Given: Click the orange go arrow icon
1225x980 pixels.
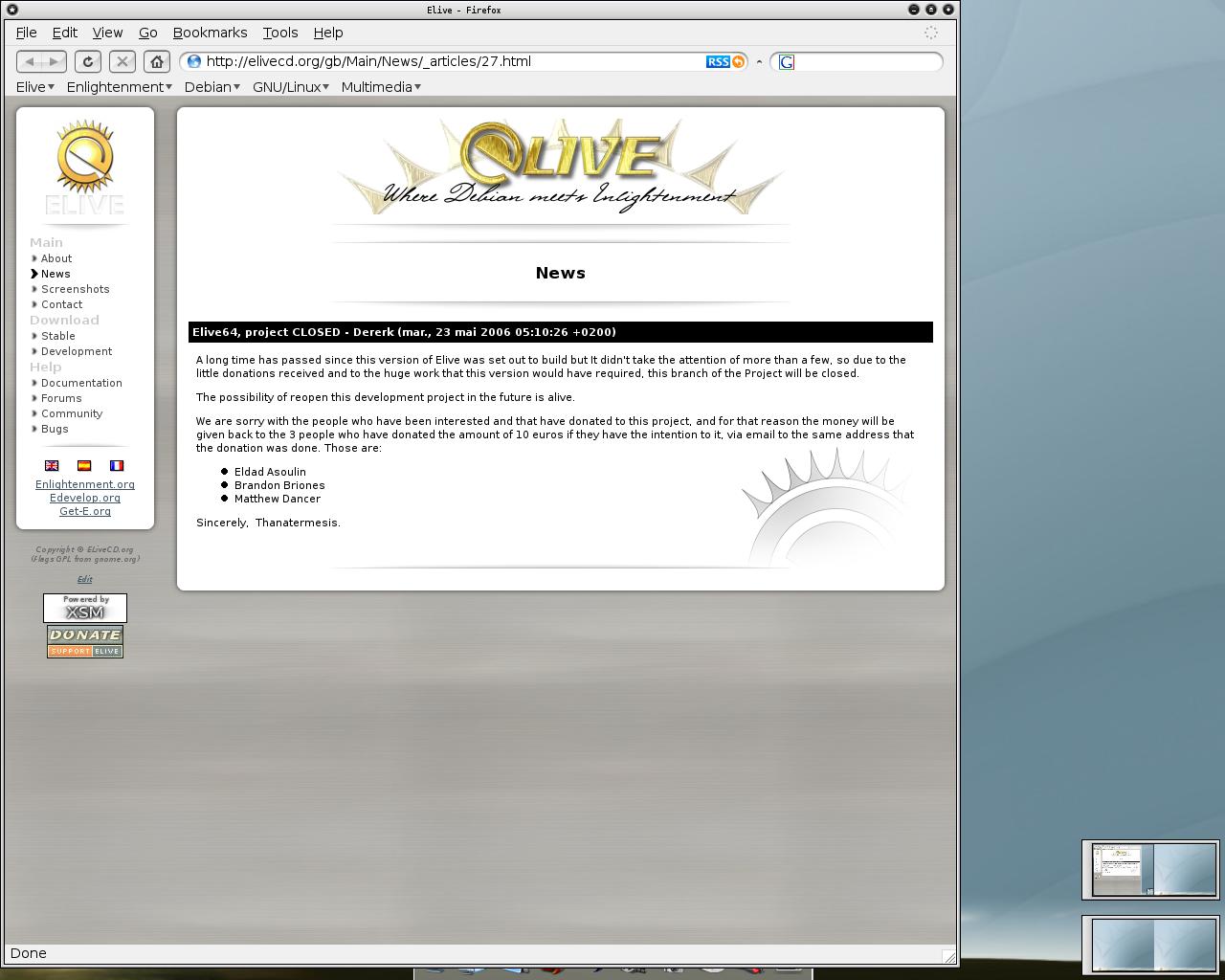Looking at the screenshot, I should 739,61.
